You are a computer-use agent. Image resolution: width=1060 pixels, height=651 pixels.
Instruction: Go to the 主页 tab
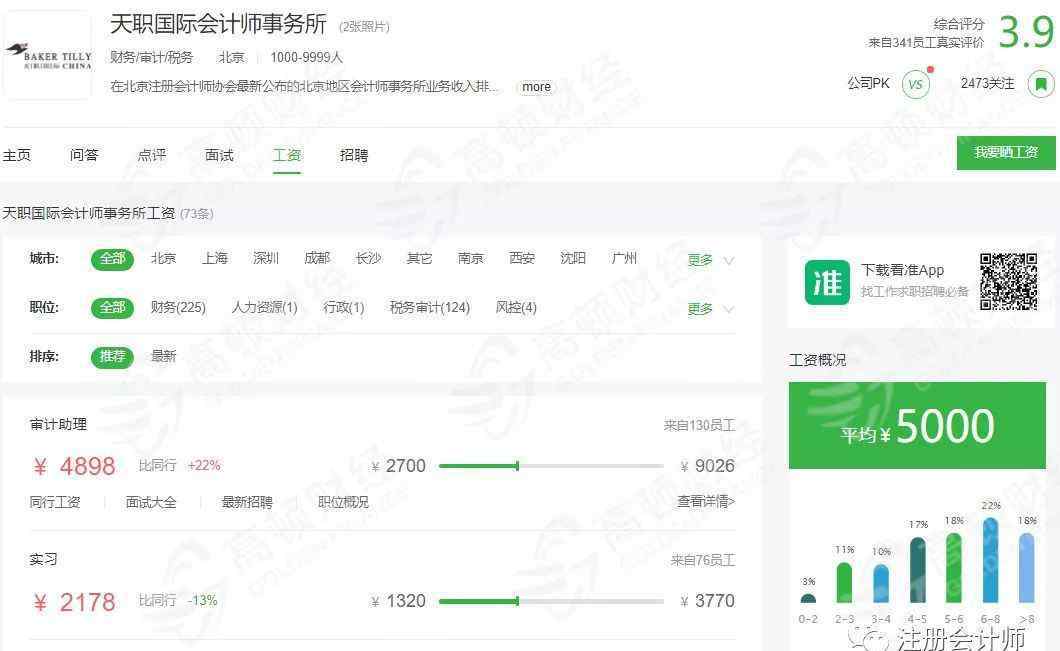click(17, 155)
